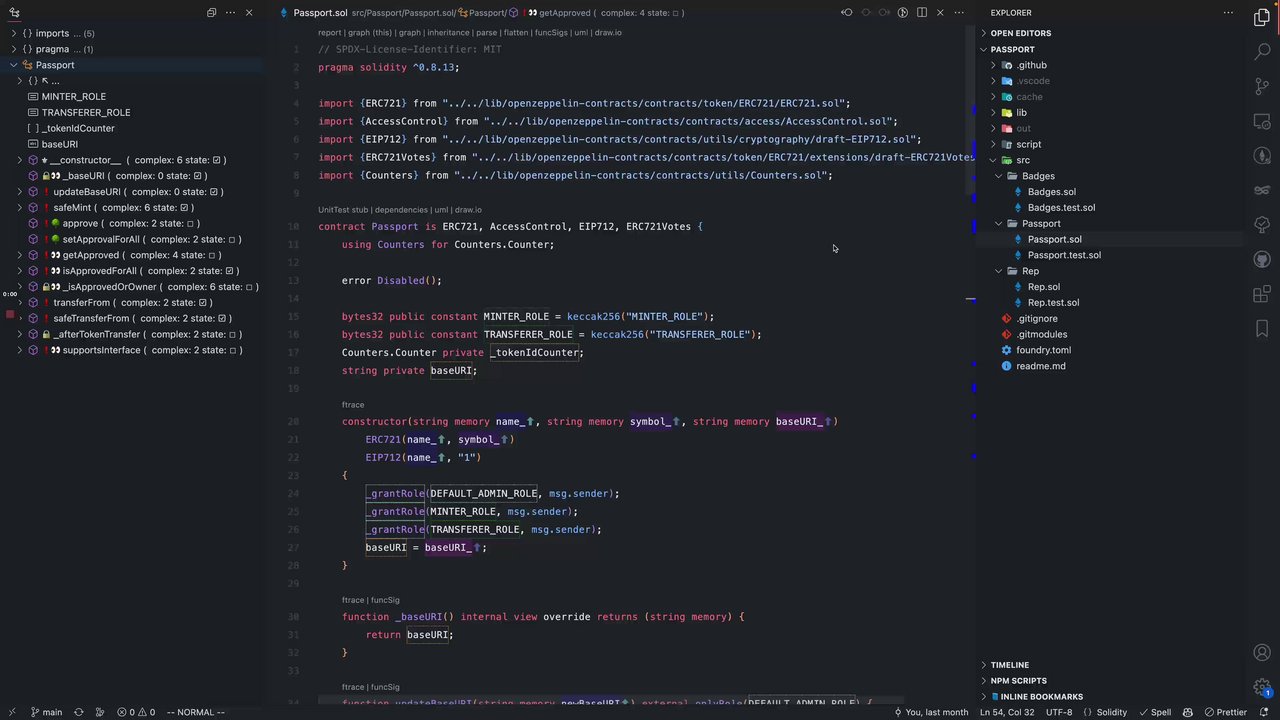Click the 'UnitTest stub' code lens link
Screen dimensions: 1280x720
point(343,210)
